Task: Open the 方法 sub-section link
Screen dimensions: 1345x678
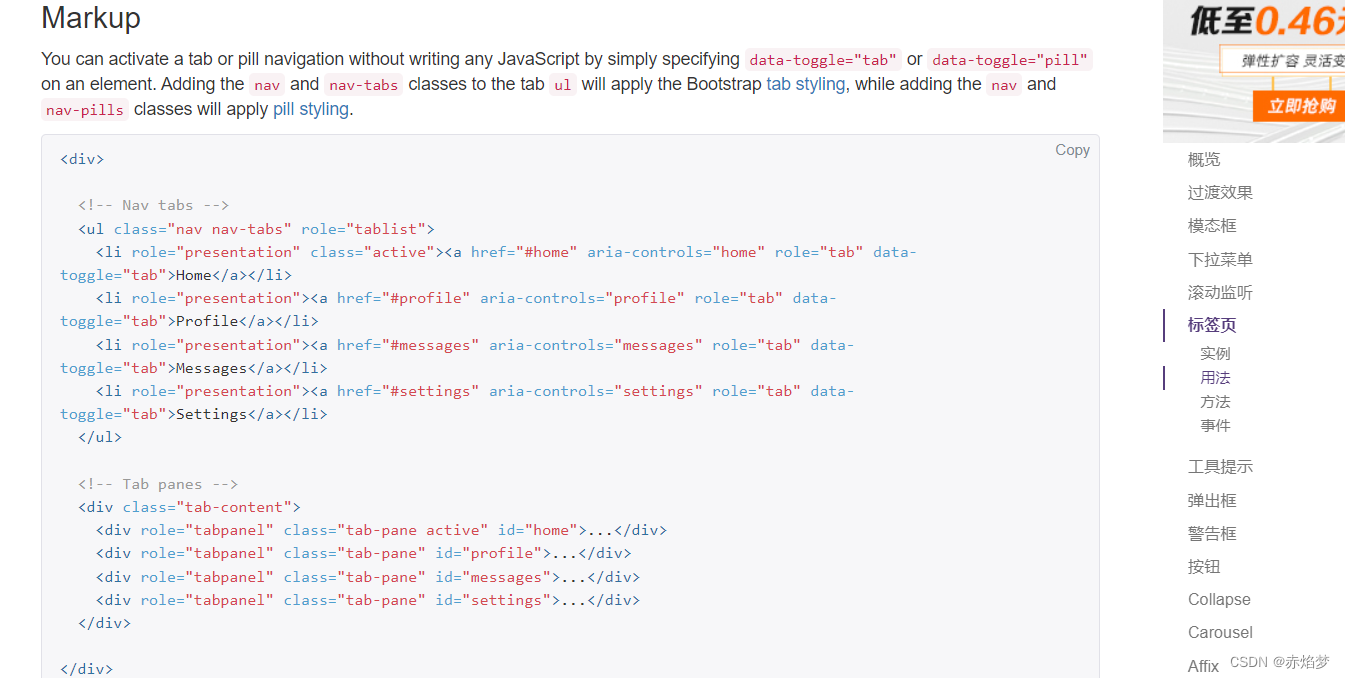Action: click(x=1215, y=402)
